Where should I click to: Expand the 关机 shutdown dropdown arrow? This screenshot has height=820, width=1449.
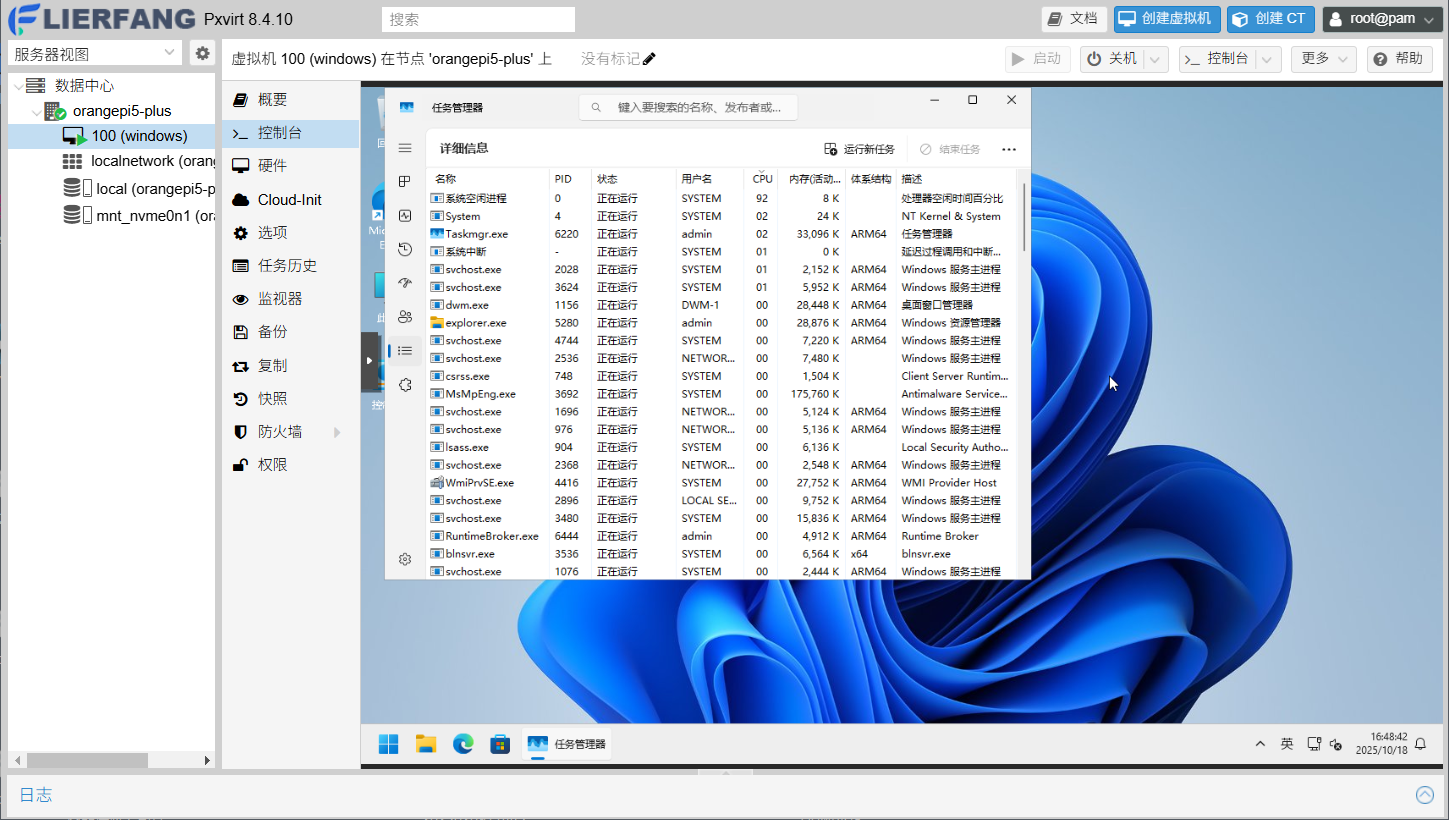coord(1156,59)
